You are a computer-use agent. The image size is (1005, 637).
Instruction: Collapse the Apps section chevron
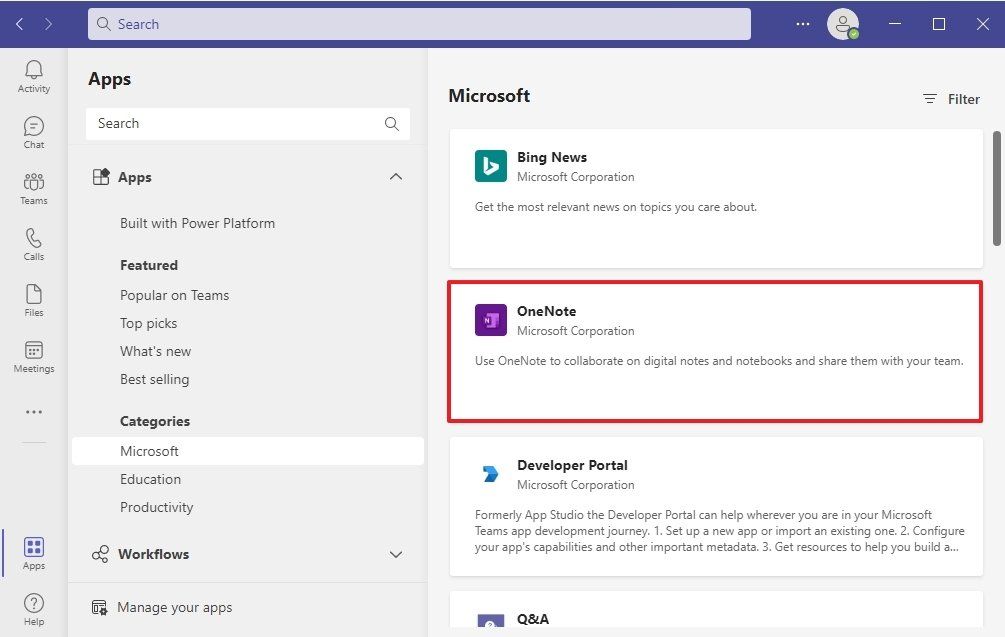coord(396,176)
